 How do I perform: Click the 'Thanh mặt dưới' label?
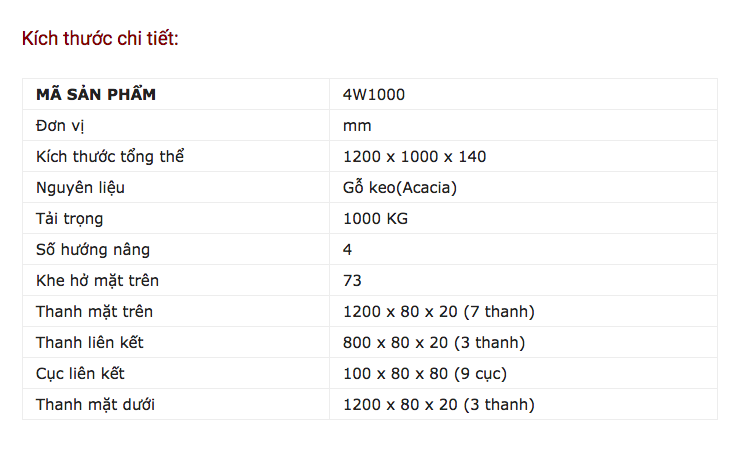click(95, 405)
